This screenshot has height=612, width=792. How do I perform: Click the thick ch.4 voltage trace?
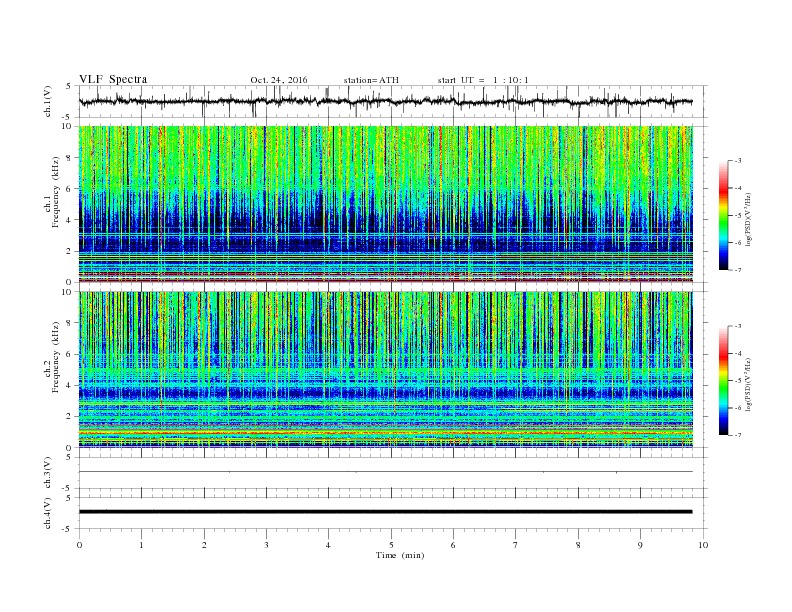point(386,512)
